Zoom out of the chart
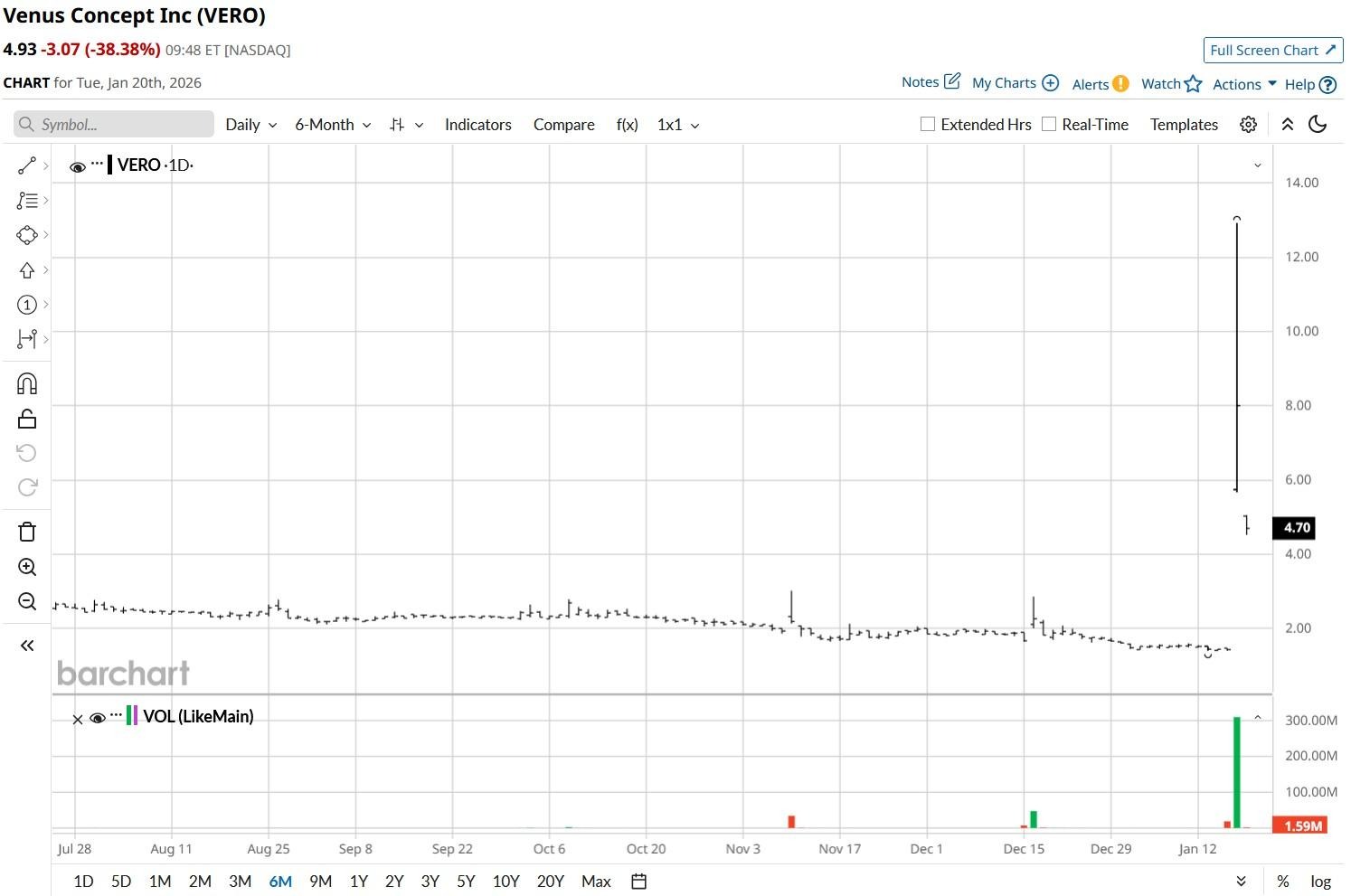The height and width of the screenshot is (896, 1351). (x=27, y=601)
